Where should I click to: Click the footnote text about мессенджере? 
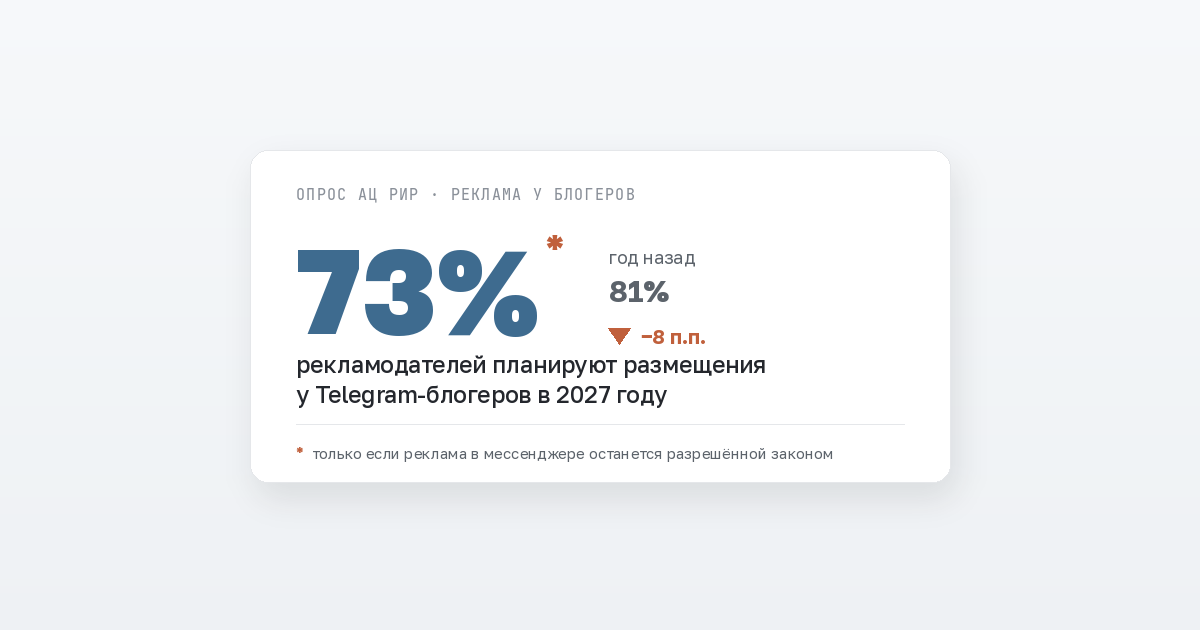coord(573,454)
